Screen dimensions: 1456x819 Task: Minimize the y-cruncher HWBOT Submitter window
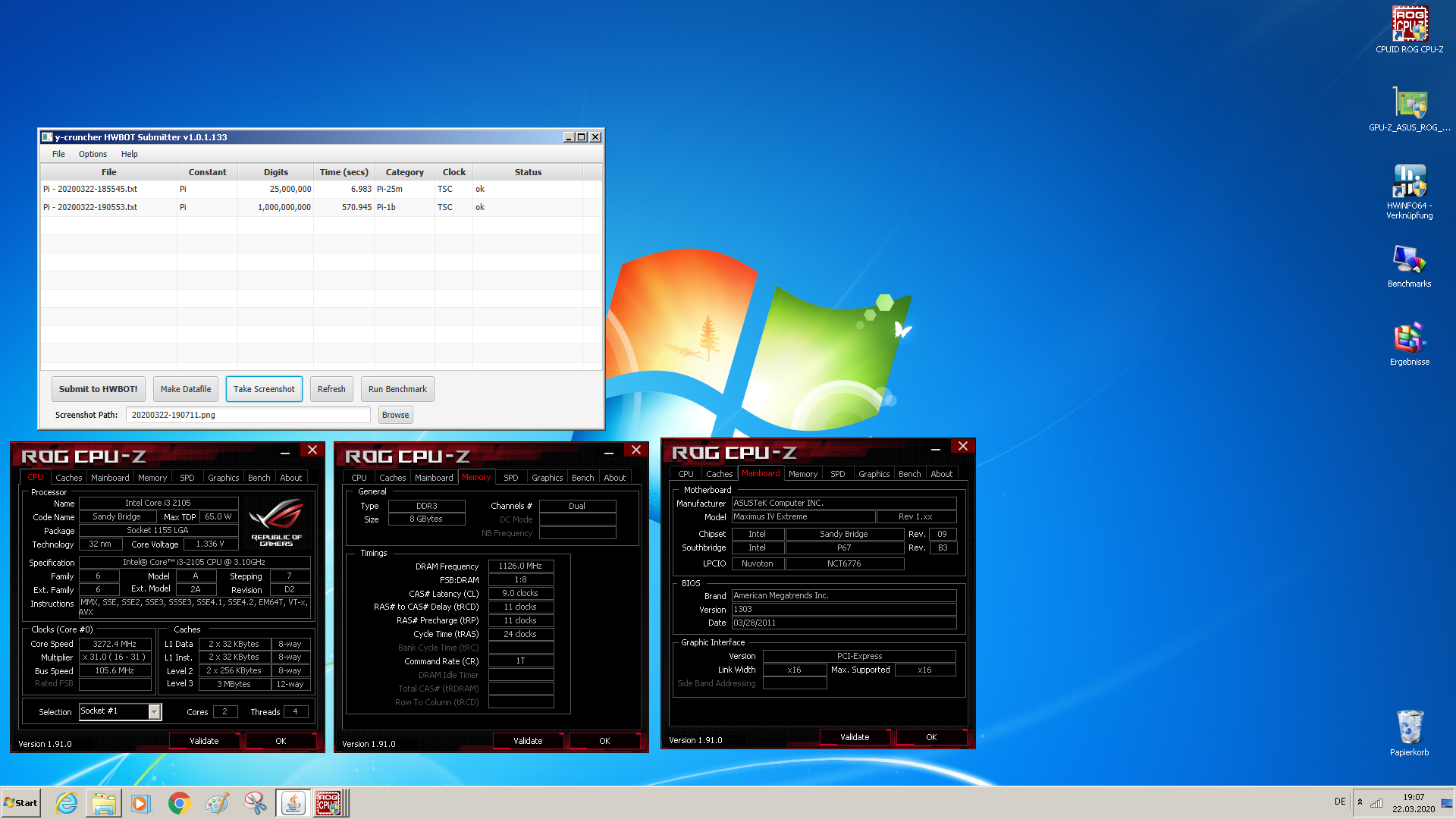[x=569, y=137]
